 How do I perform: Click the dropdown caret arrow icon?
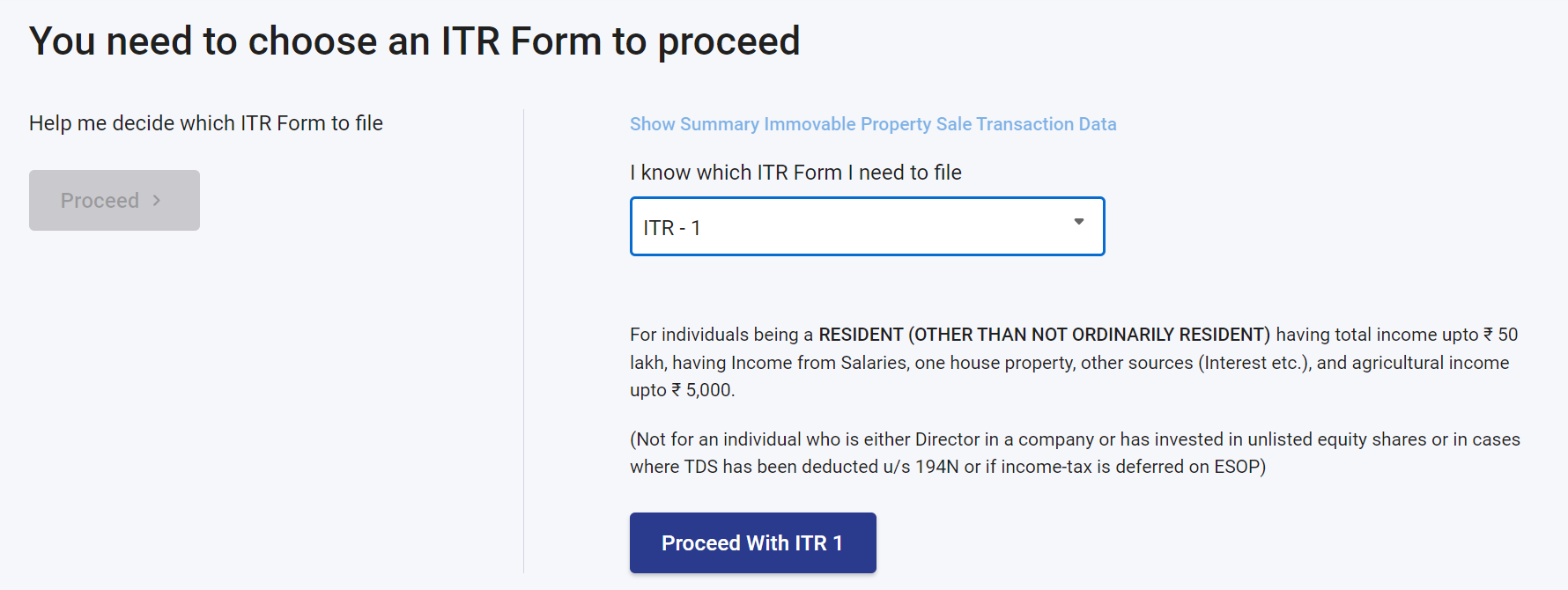point(1078,222)
